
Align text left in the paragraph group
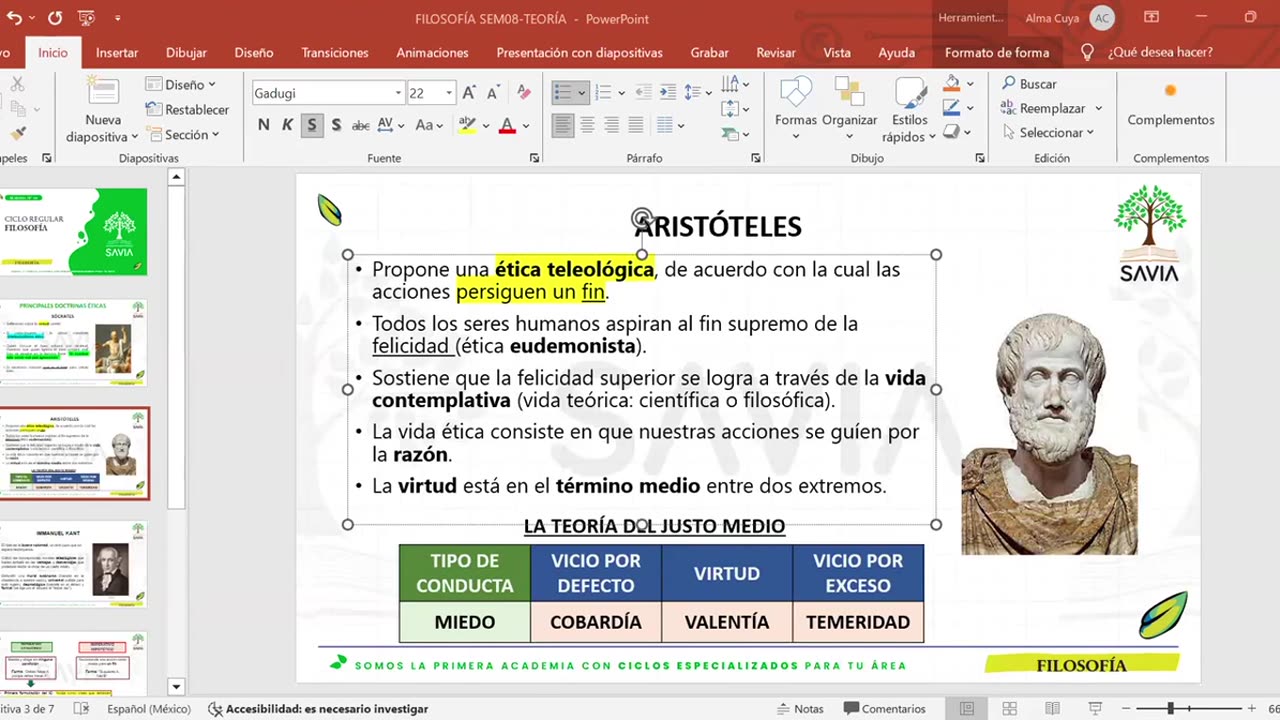(x=563, y=125)
